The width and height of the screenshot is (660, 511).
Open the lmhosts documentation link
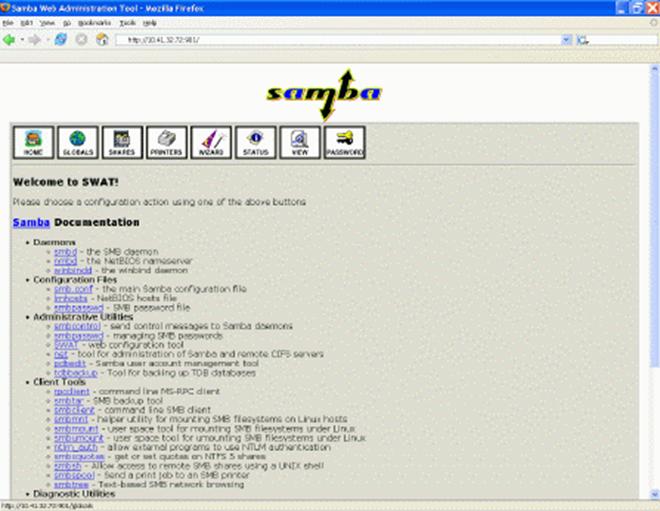[71, 298]
